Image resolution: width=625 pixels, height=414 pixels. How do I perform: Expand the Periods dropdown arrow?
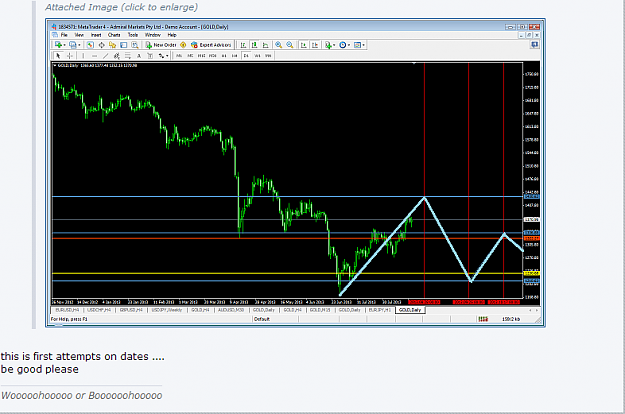tap(349, 45)
